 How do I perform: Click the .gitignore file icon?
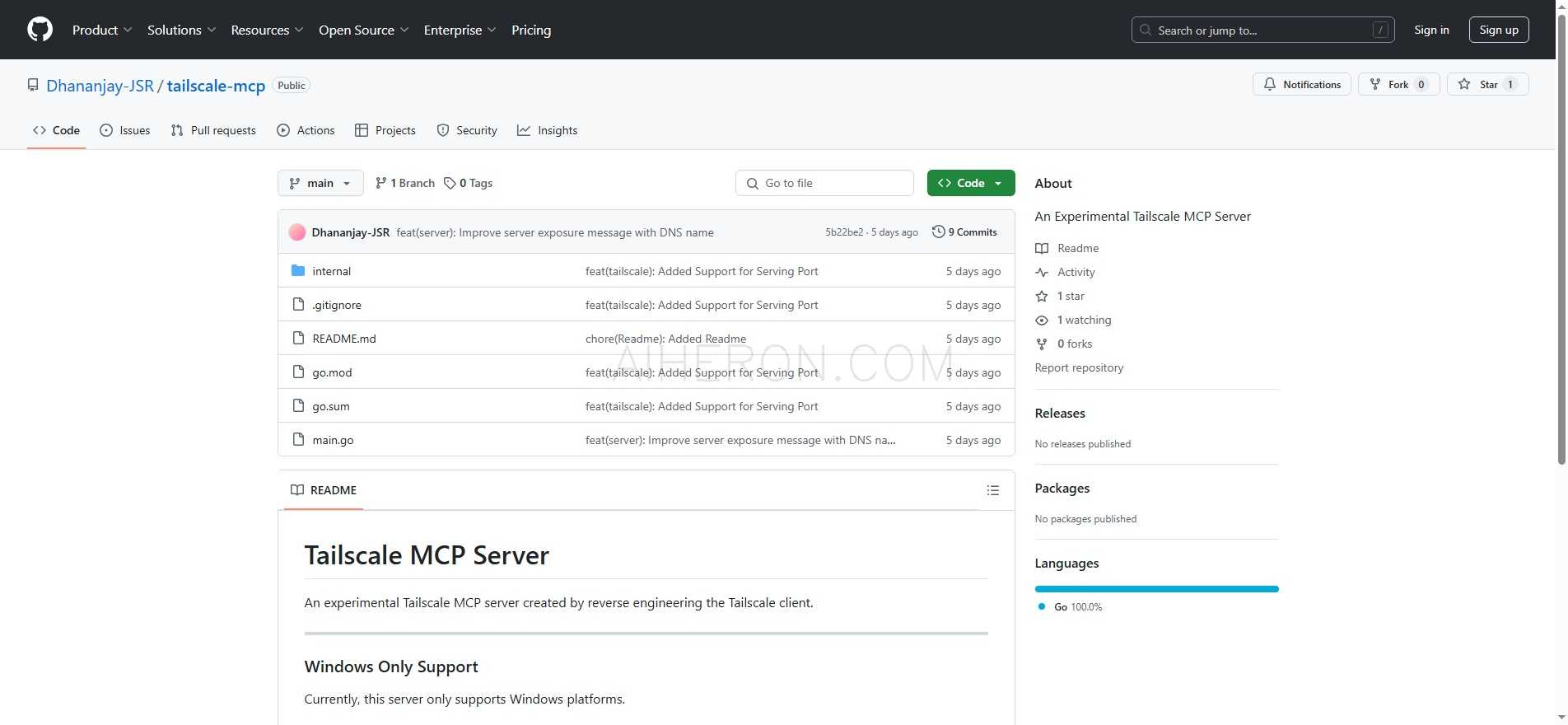tap(298, 304)
